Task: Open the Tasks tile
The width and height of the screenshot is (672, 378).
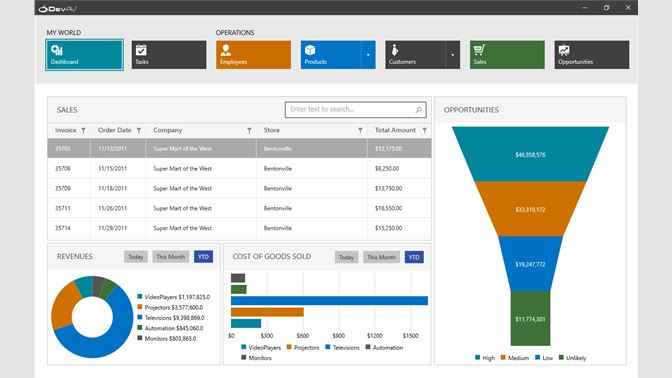Action: coord(169,55)
